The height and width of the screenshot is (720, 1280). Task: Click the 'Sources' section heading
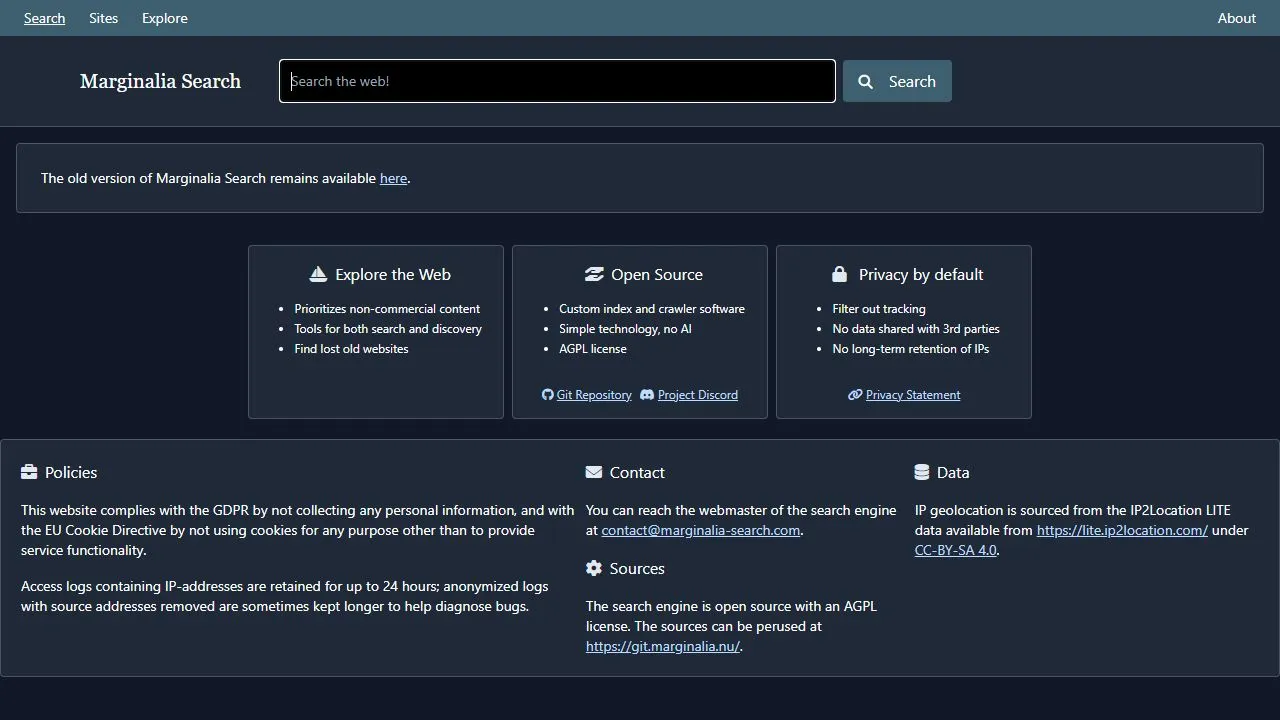(637, 568)
